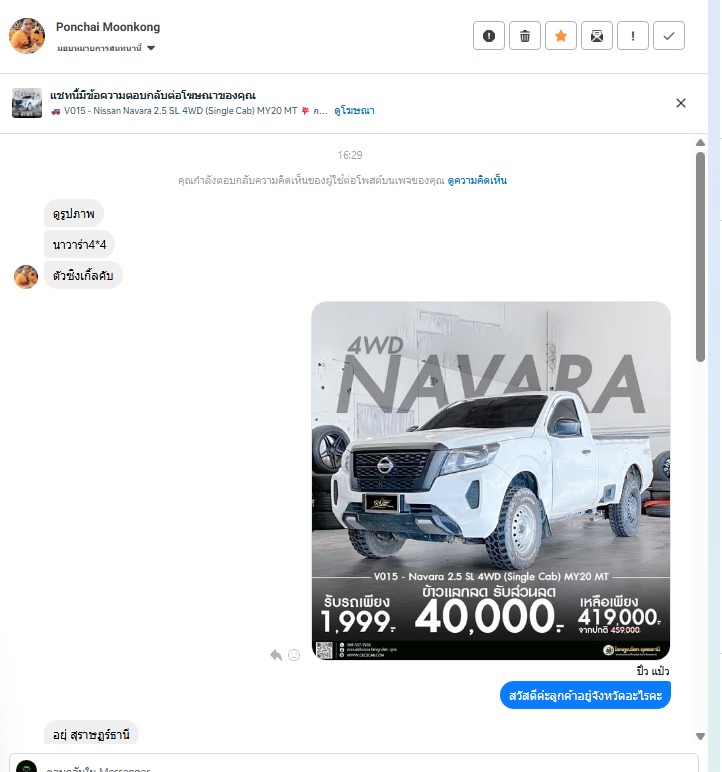The image size is (722, 772).
Task: Expand the assign conversation dropdown
Action: click(106, 48)
